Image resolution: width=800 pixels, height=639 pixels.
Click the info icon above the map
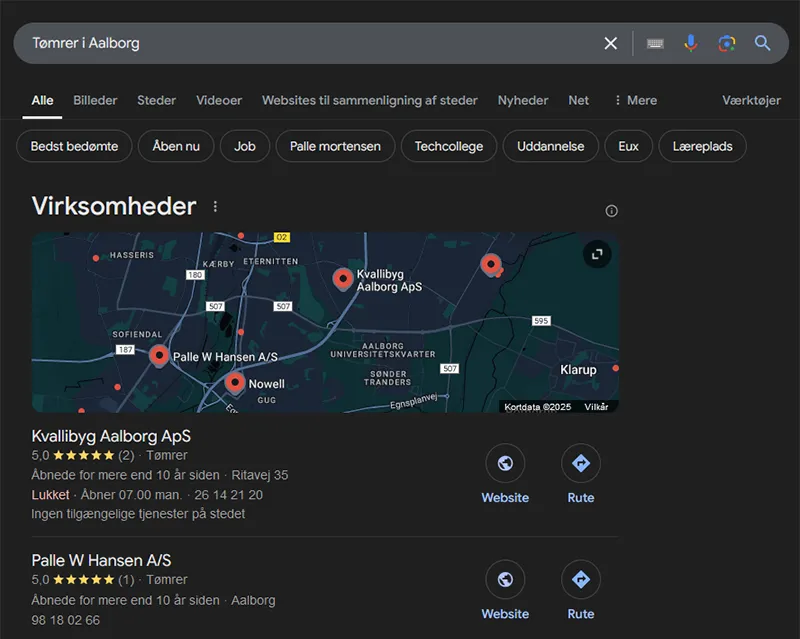(x=611, y=211)
